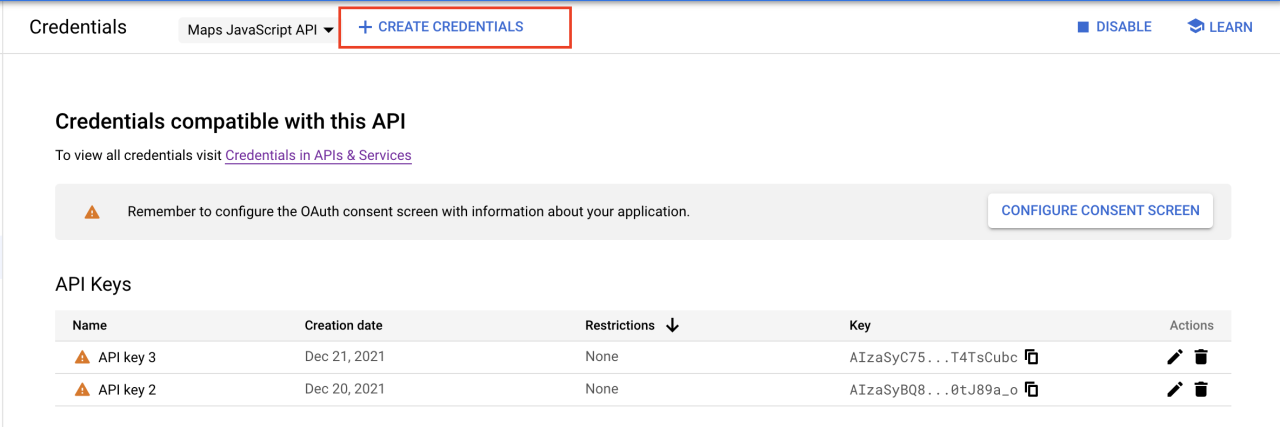The height and width of the screenshot is (427, 1280).
Task: Click the Credentials page title
Action: (78, 27)
